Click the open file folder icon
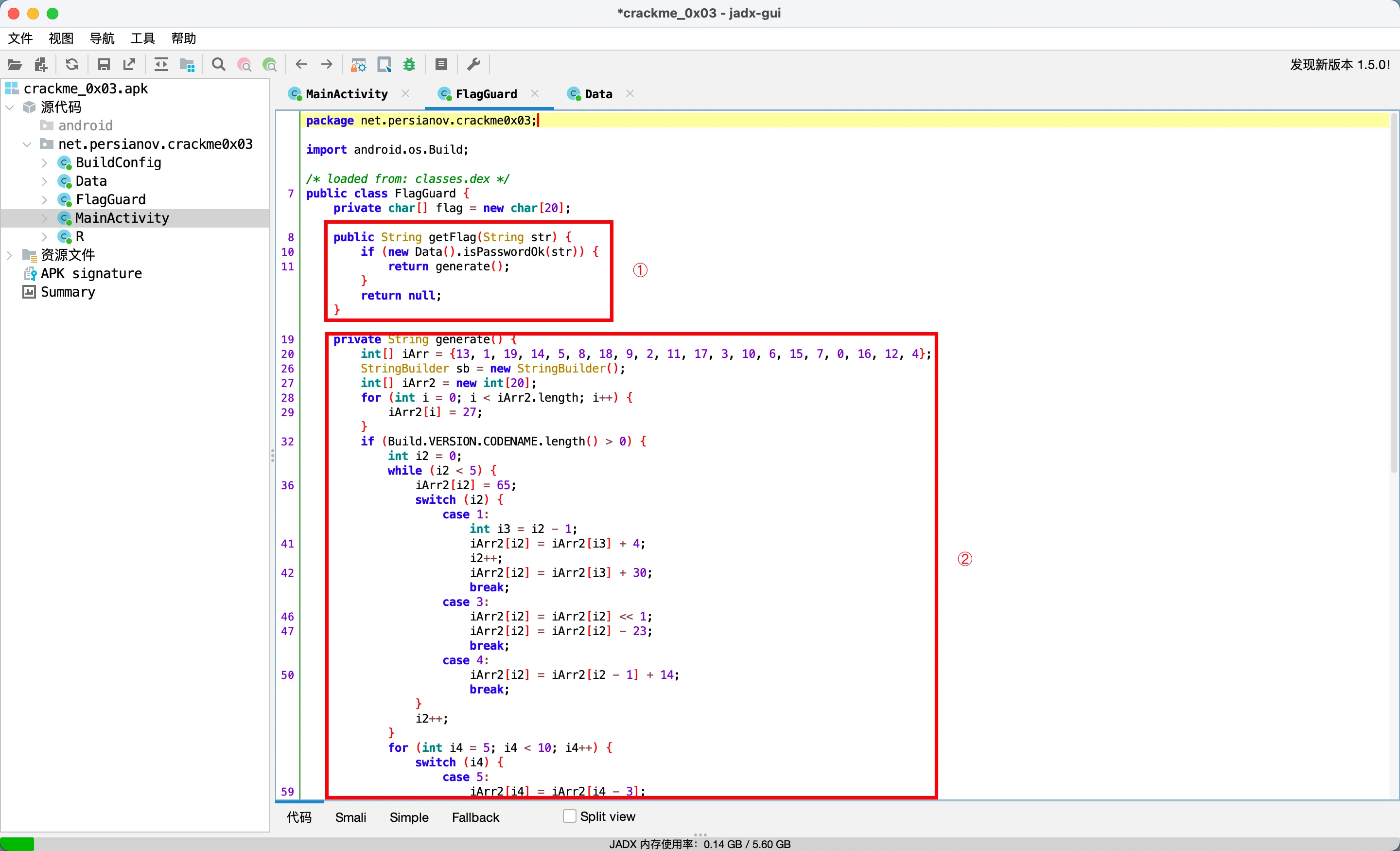This screenshot has width=1400, height=851. click(x=15, y=65)
